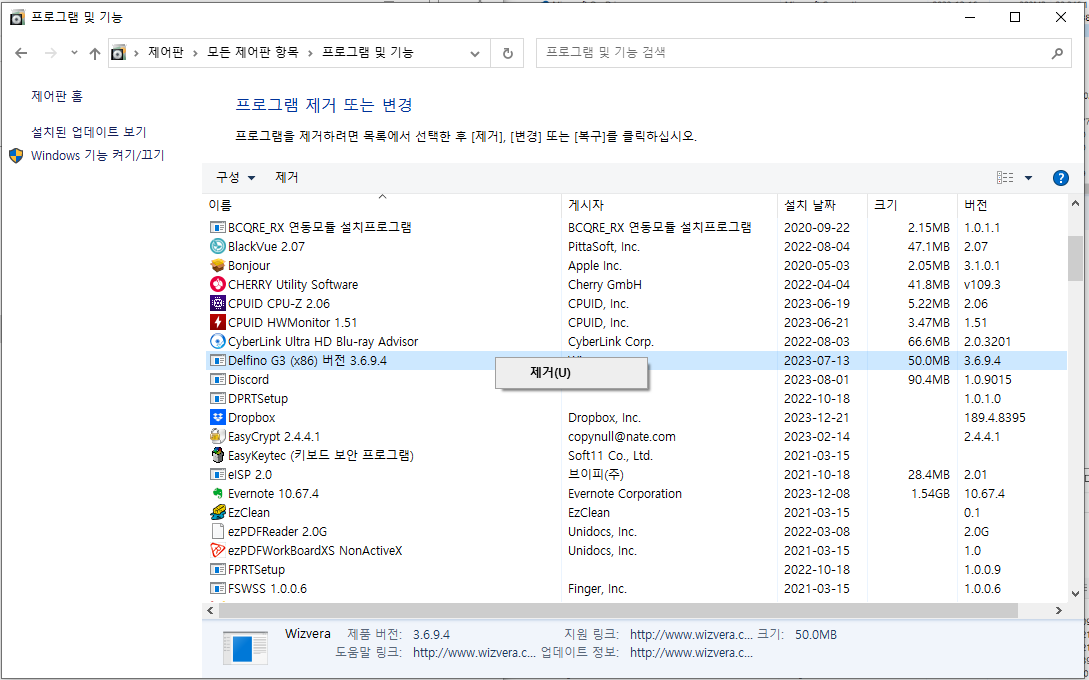Click the Windows features shield icon

[x=16, y=156]
